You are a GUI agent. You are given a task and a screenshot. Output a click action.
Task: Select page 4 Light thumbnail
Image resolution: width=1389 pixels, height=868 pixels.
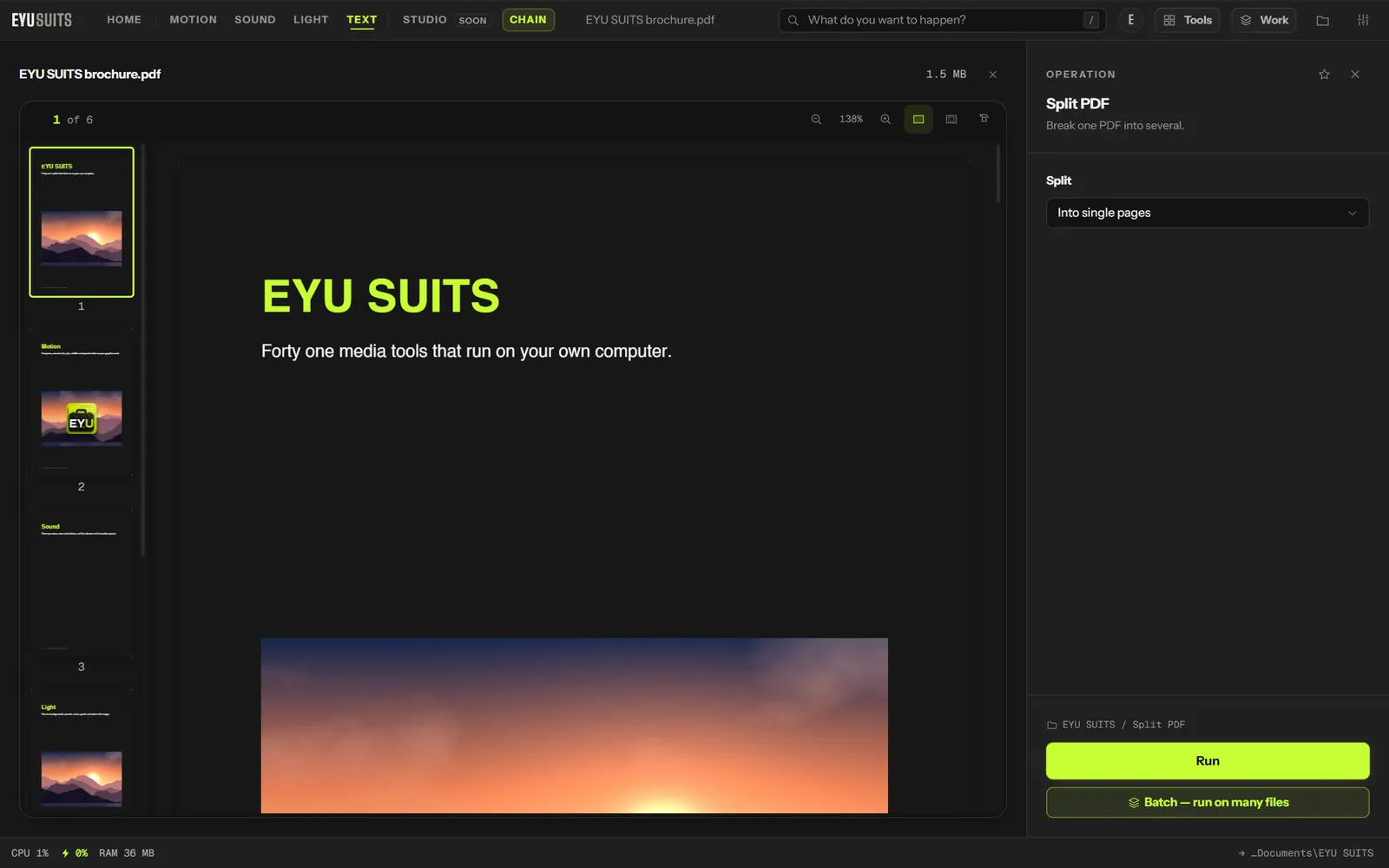pos(82,753)
